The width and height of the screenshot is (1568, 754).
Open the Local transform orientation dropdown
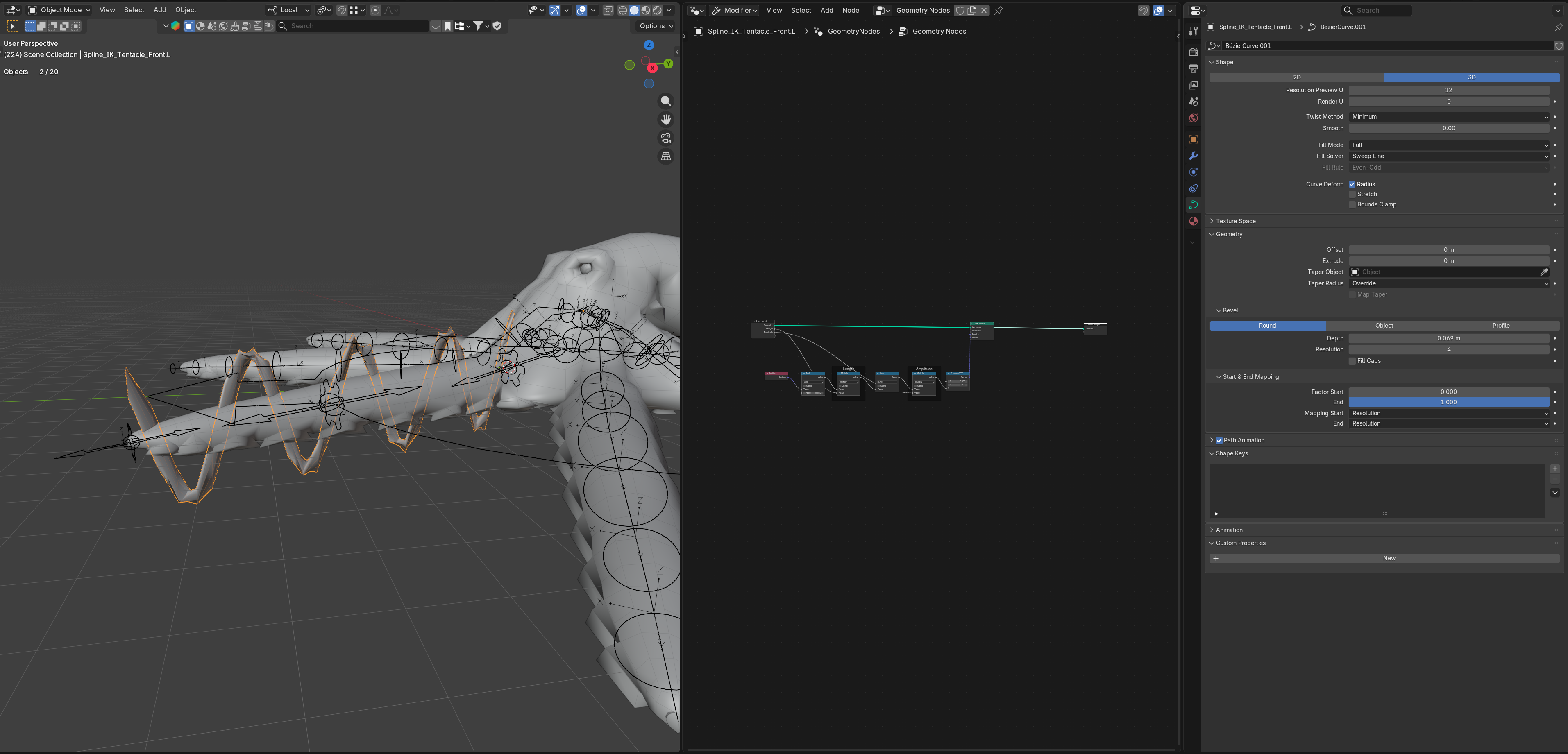coord(288,10)
